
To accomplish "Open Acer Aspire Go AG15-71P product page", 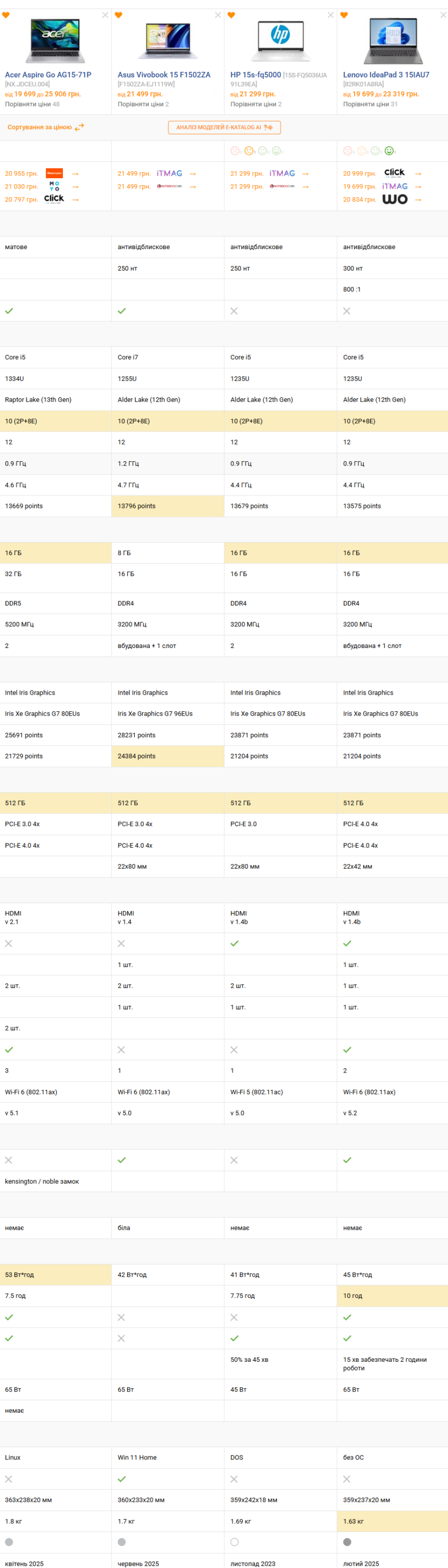I will pyautogui.click(x=48, y=75).
